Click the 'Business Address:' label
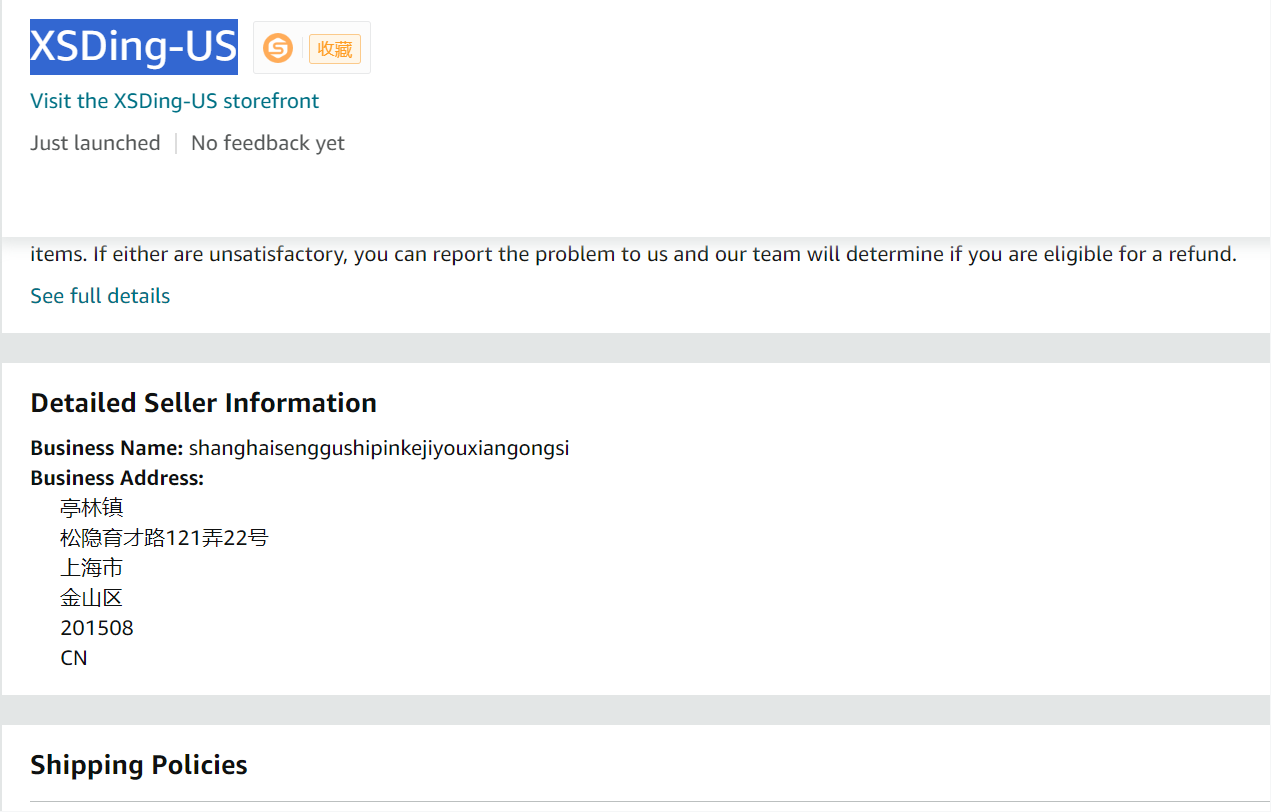The image size is (1271, 812). (x=117, y=478)
